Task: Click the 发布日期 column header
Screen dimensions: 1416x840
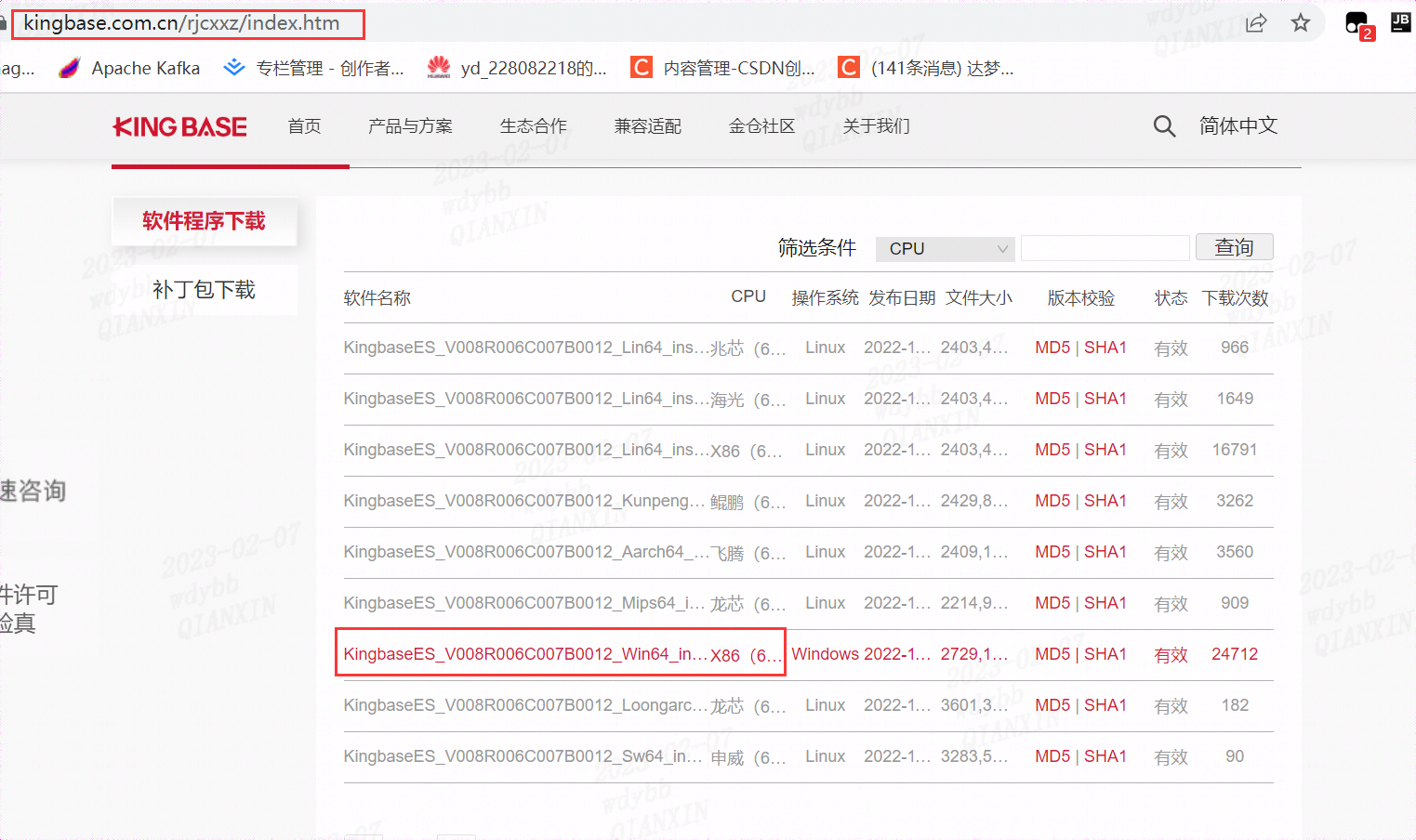Action: click(902, 298)
